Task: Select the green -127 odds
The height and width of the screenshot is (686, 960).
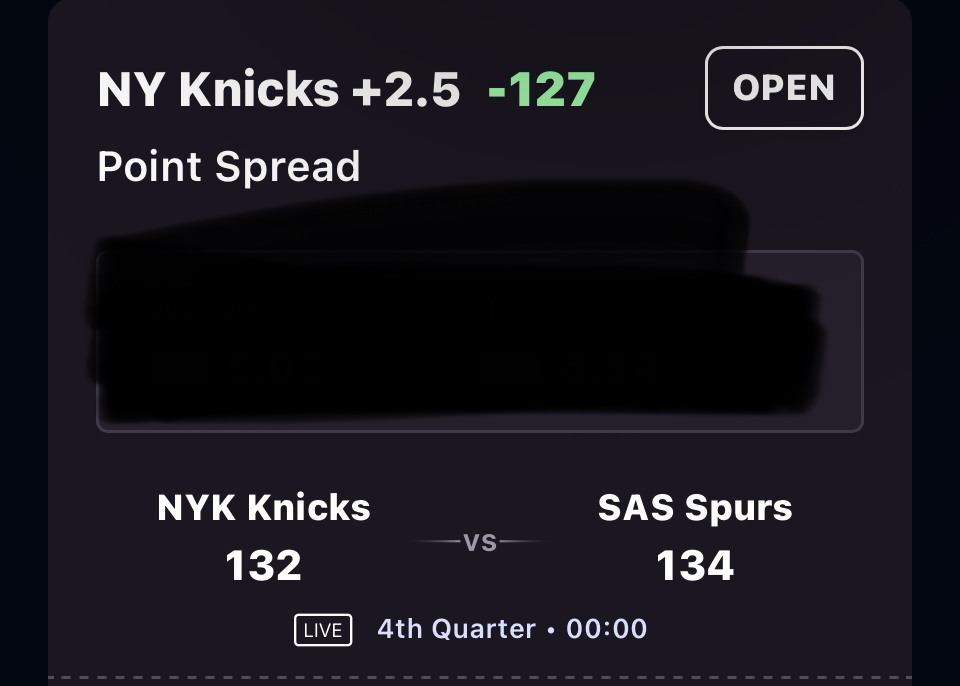Action: pyautogui.click(x=541, y=90)
